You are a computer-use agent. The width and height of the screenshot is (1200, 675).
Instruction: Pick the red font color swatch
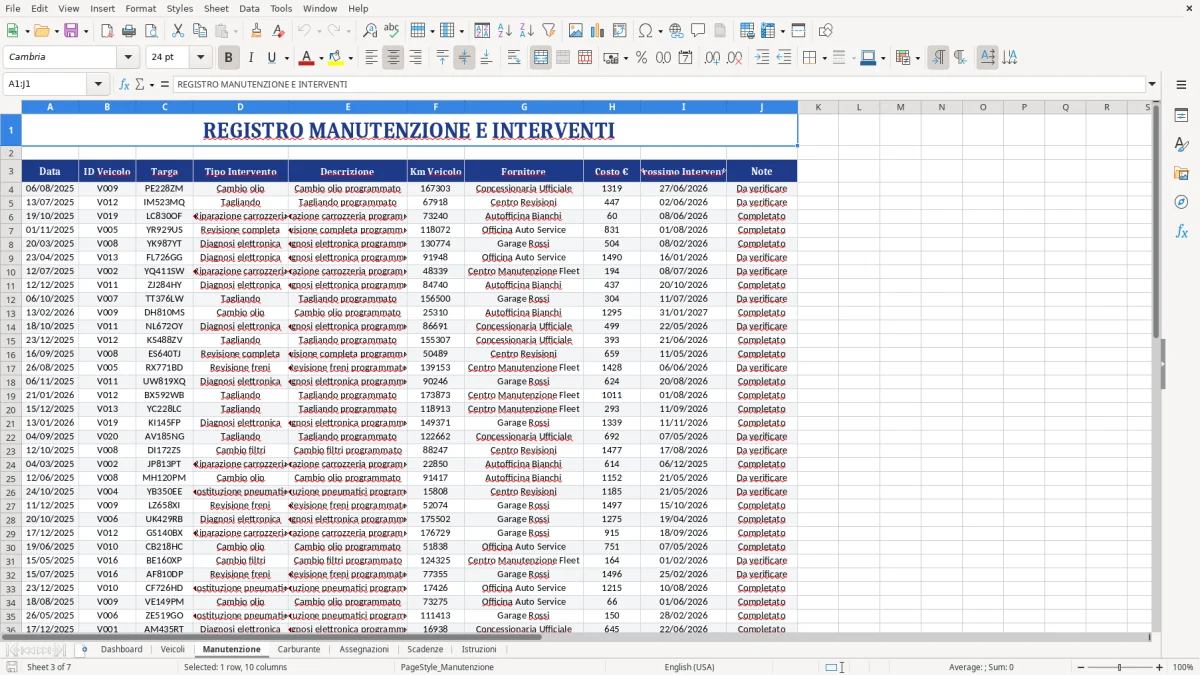pos(308,57)
